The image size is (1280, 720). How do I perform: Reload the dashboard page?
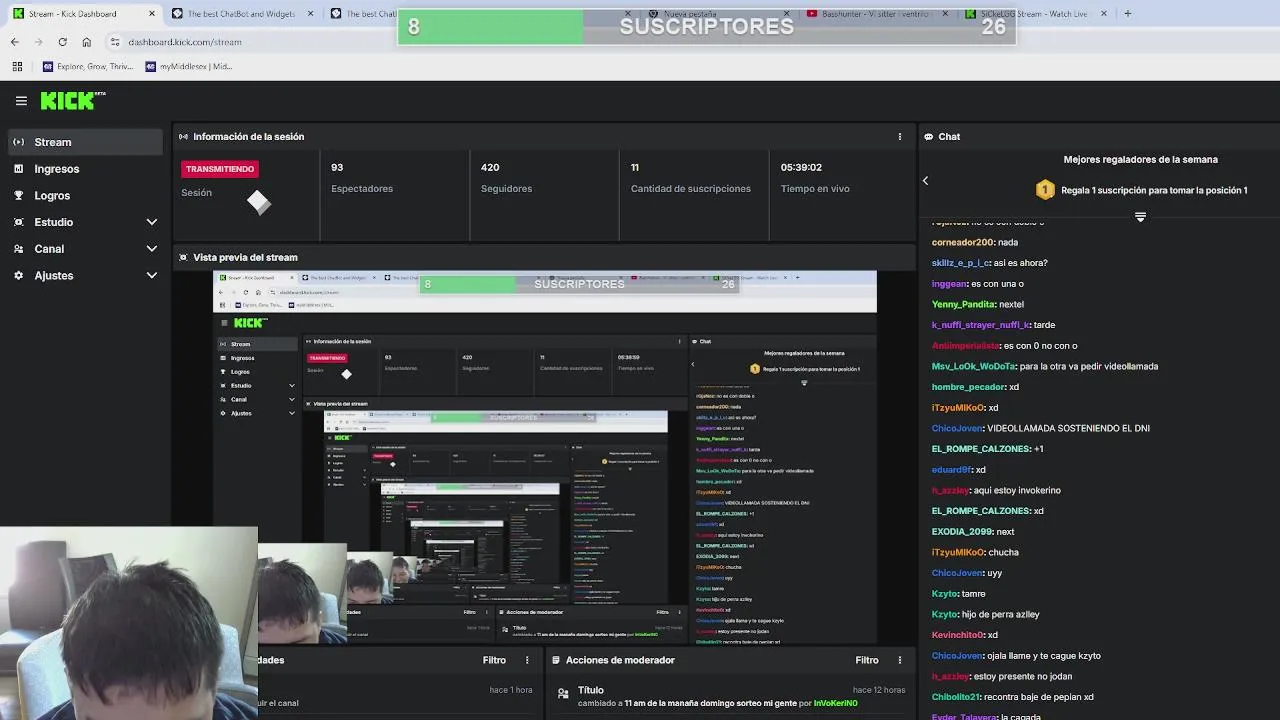(62, 42)
